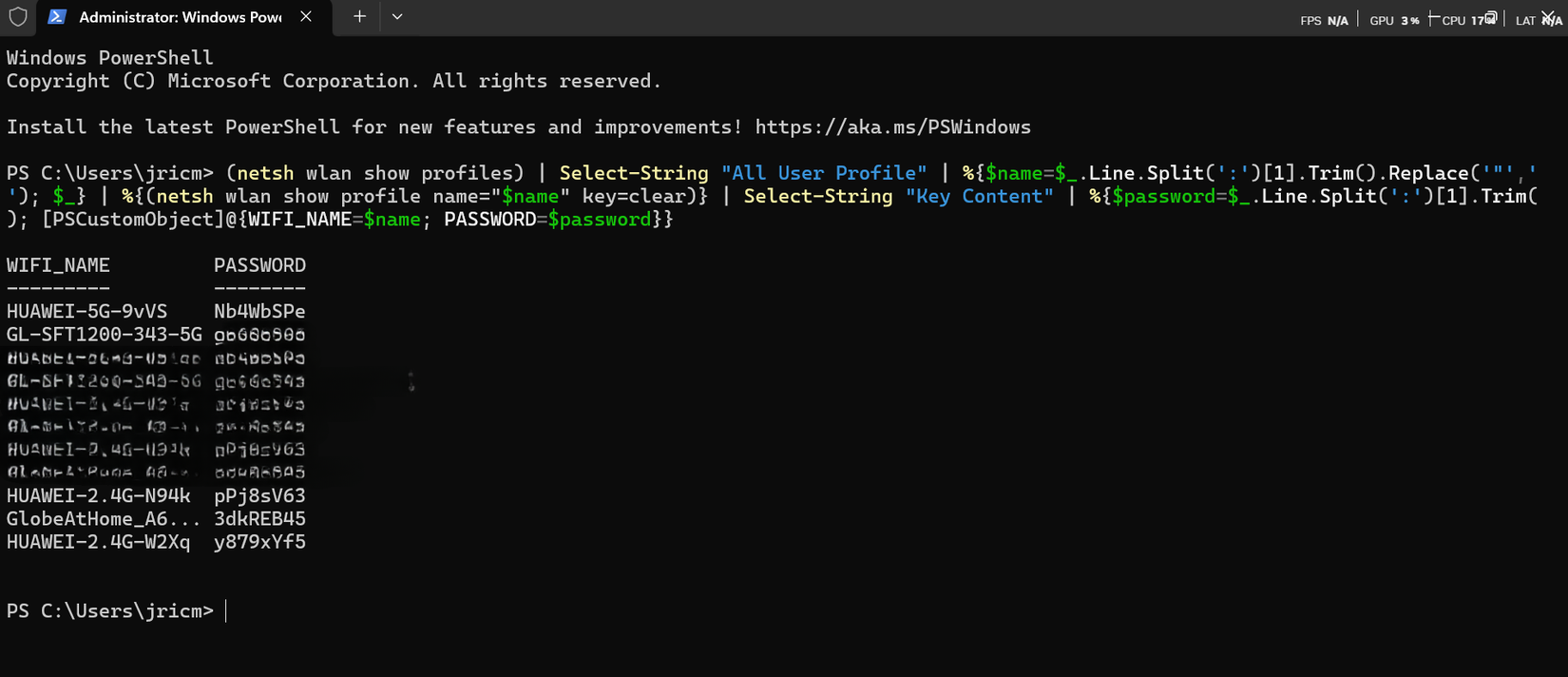Close the Administrator PowerShell tab
Screen dimensions: 1568x677
(x=306, y=16)
